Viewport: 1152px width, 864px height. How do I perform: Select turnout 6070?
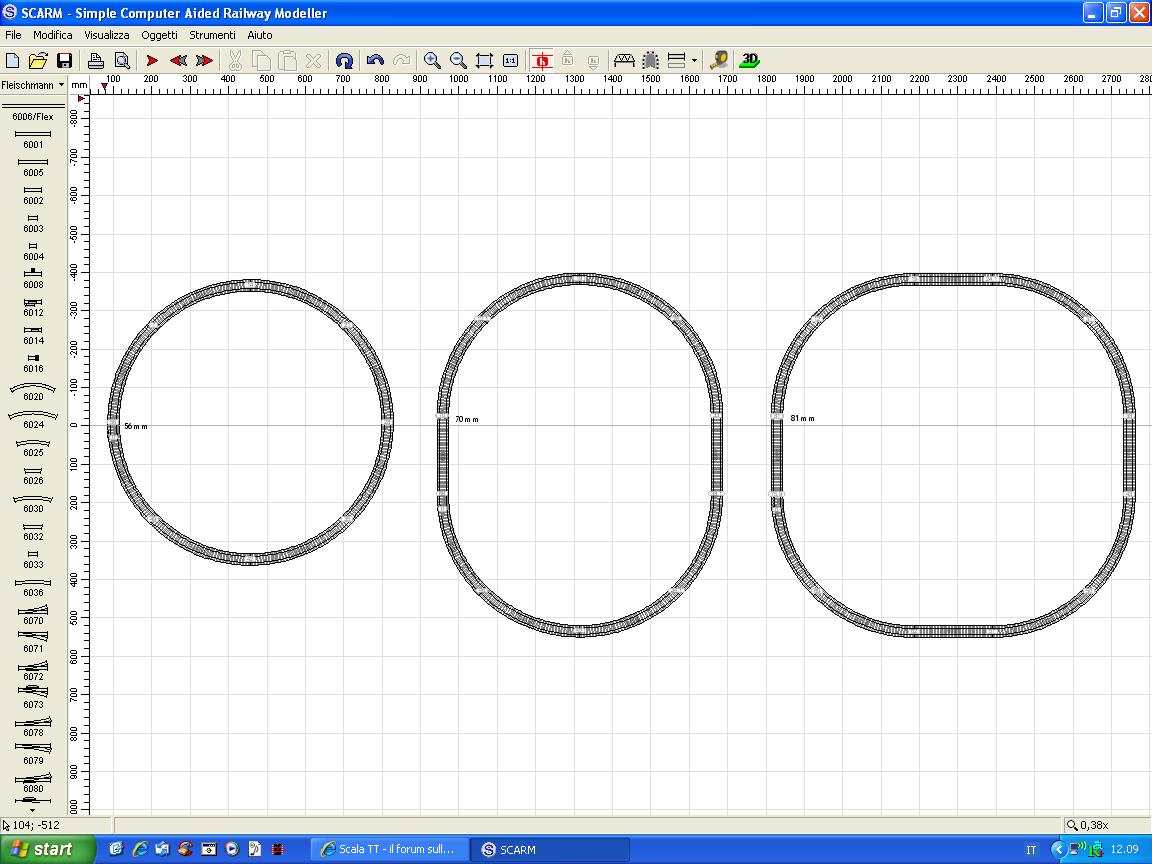[x=33, y=615]
